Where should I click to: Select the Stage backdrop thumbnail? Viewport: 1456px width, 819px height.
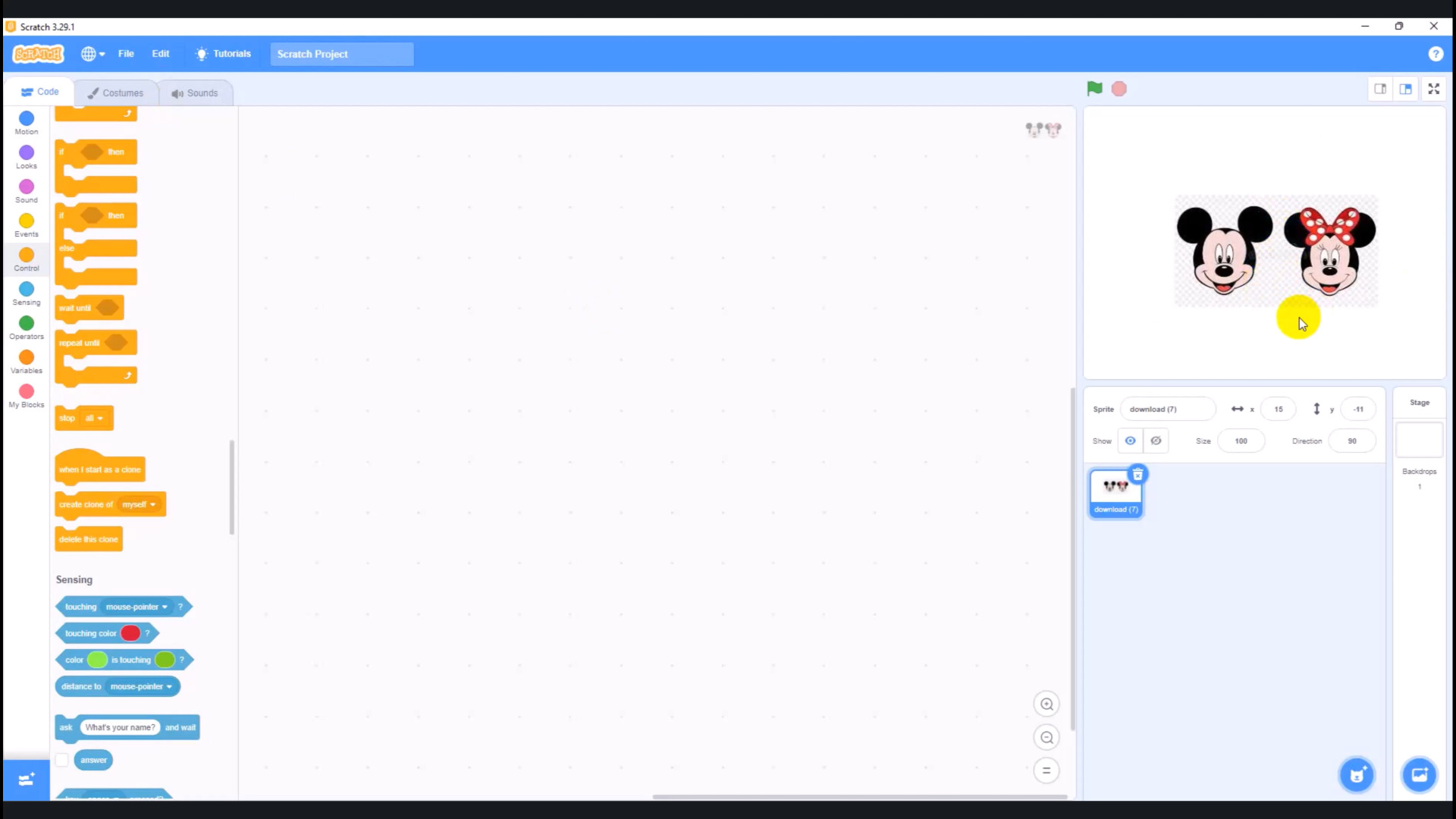pyautogui.click(x=1419, y=440)
